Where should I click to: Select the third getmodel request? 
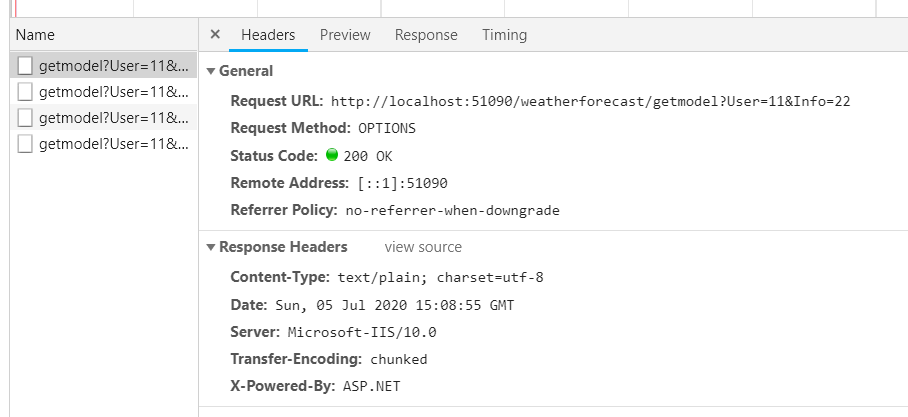tap(112, 118)
